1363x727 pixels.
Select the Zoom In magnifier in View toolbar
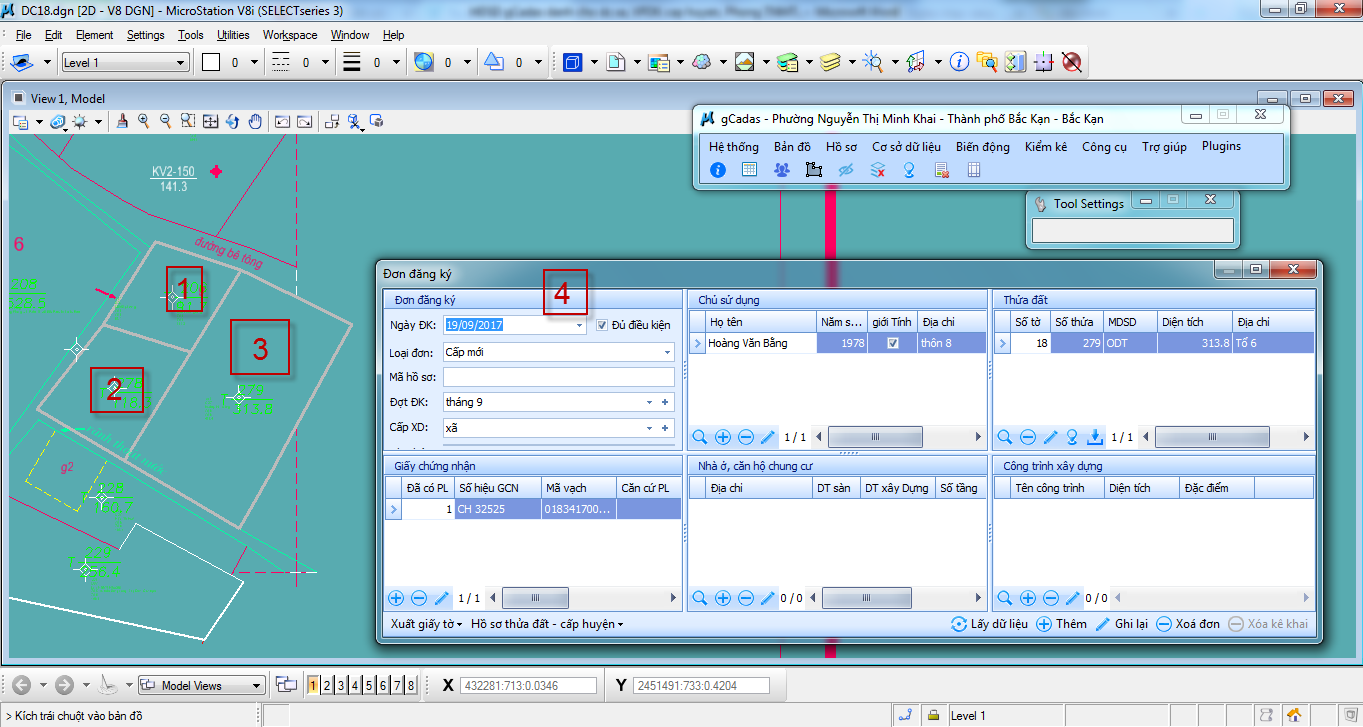144,122
